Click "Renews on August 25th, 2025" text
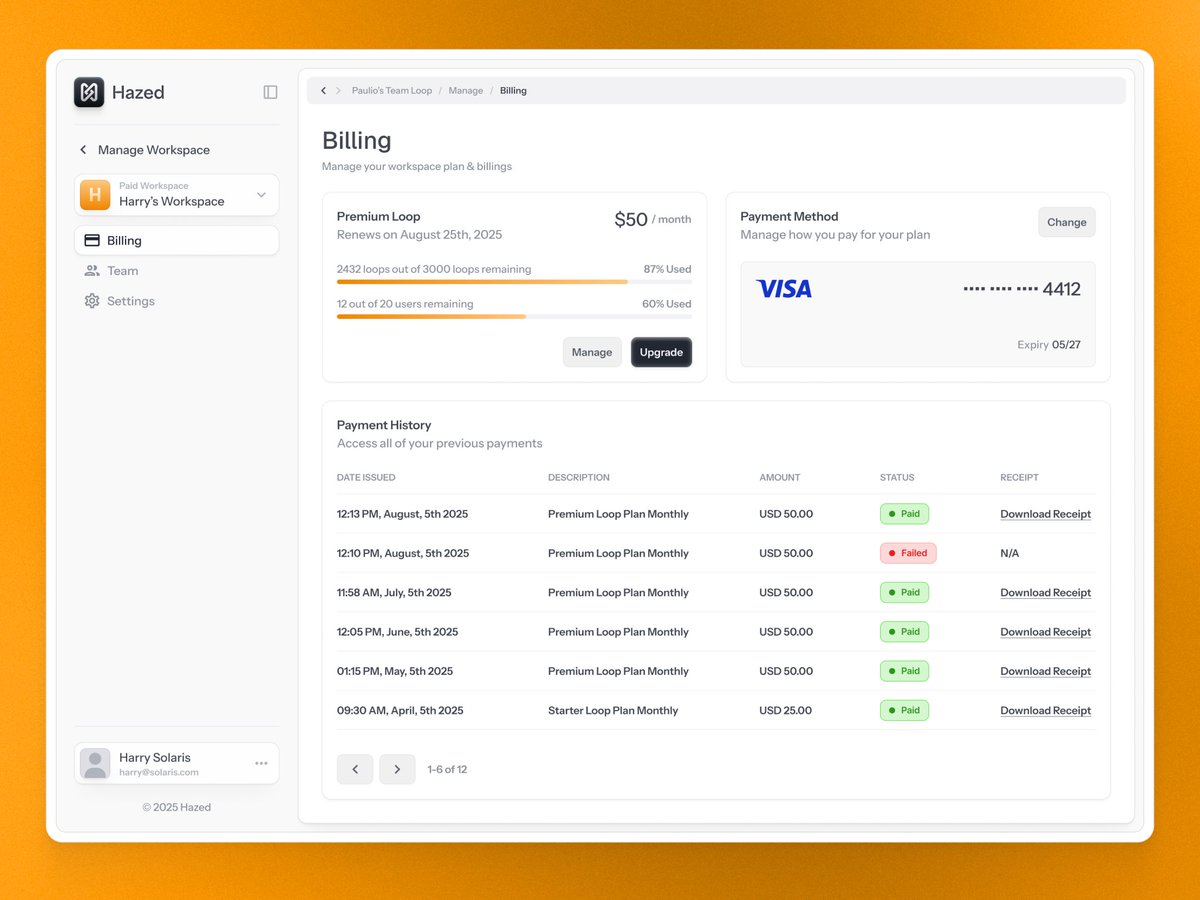 tap(420, 235)
